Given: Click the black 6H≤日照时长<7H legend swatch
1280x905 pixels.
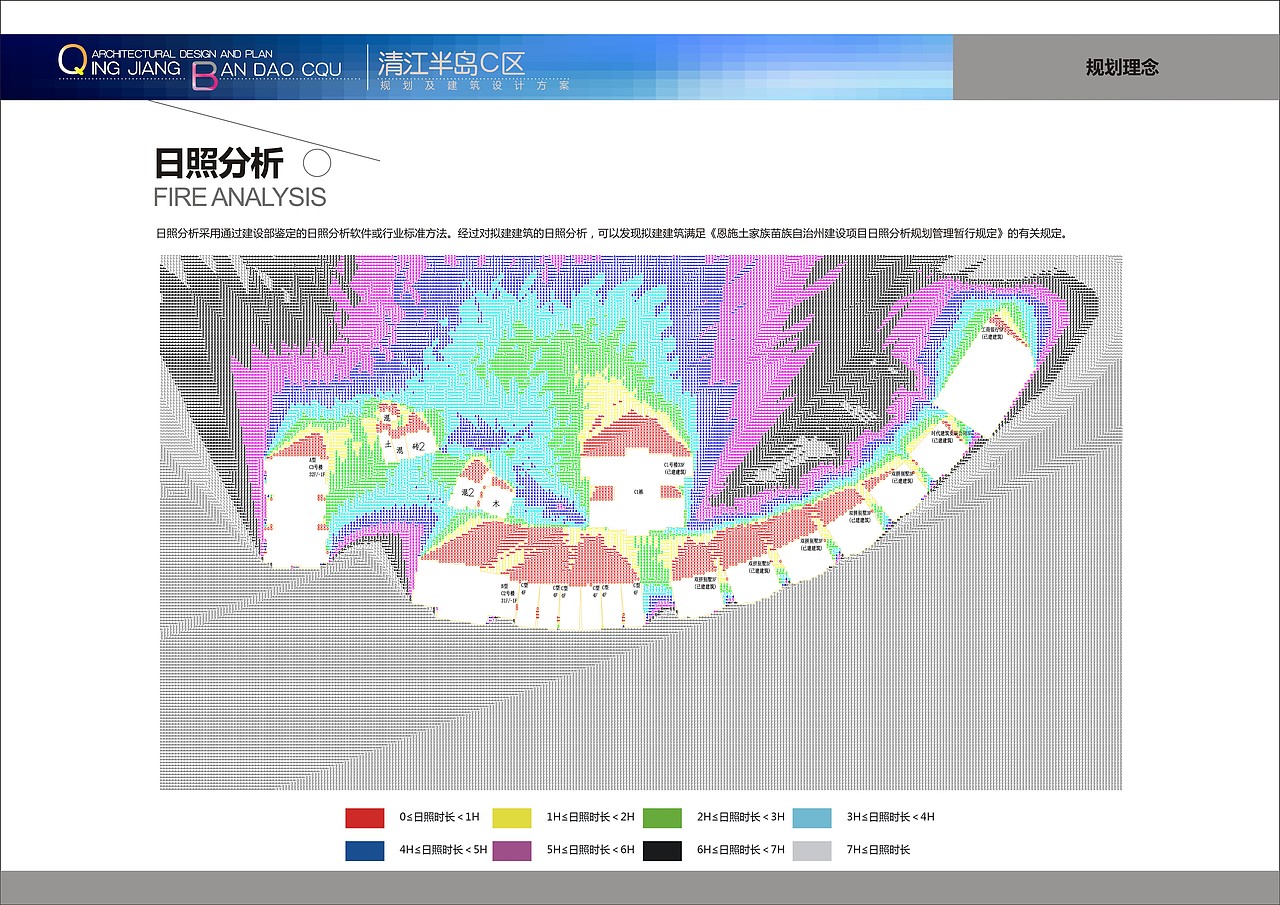Looking at the screenshot, I should tap(662, 850).
